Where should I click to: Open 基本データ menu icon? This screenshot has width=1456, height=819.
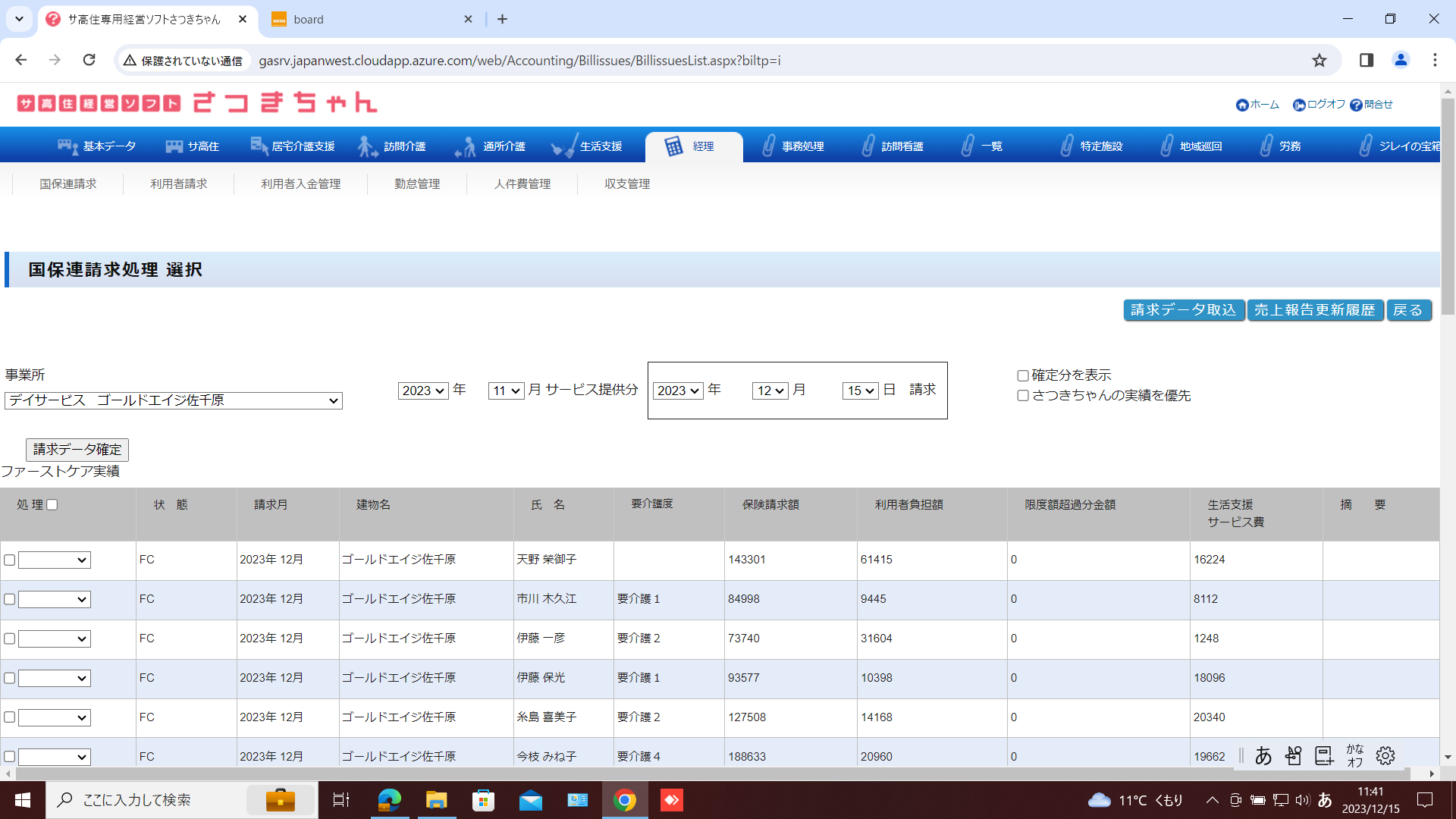[67, 146]
